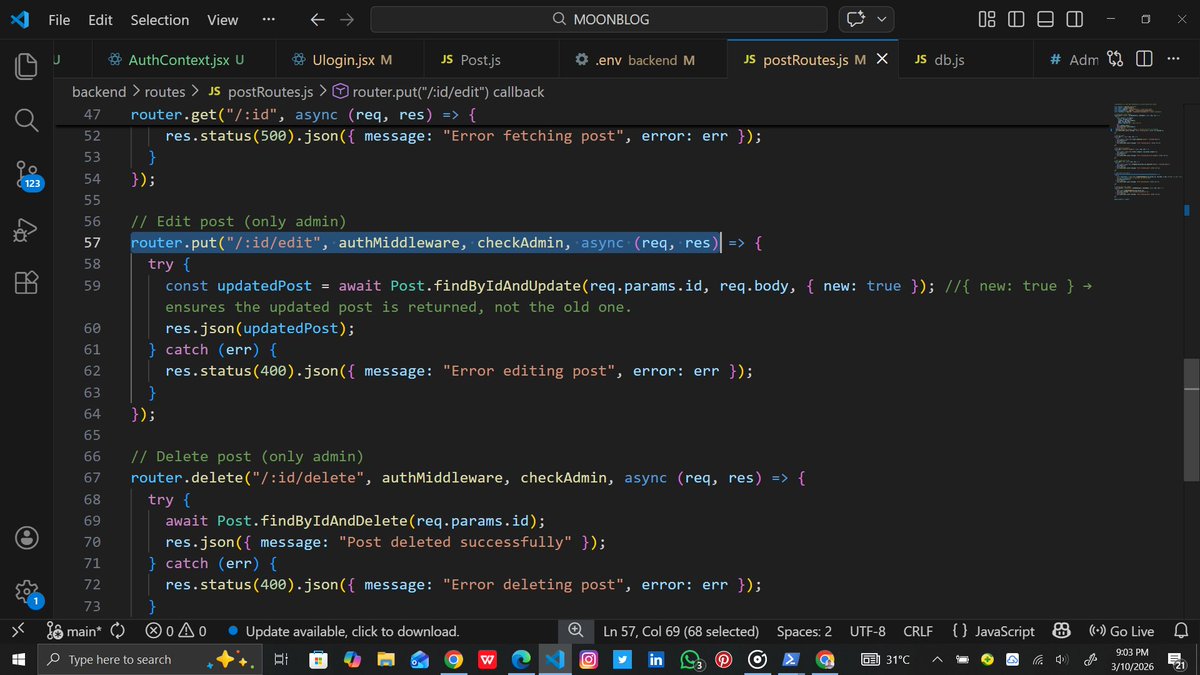Open problems via errors and warnings counter

176,631
